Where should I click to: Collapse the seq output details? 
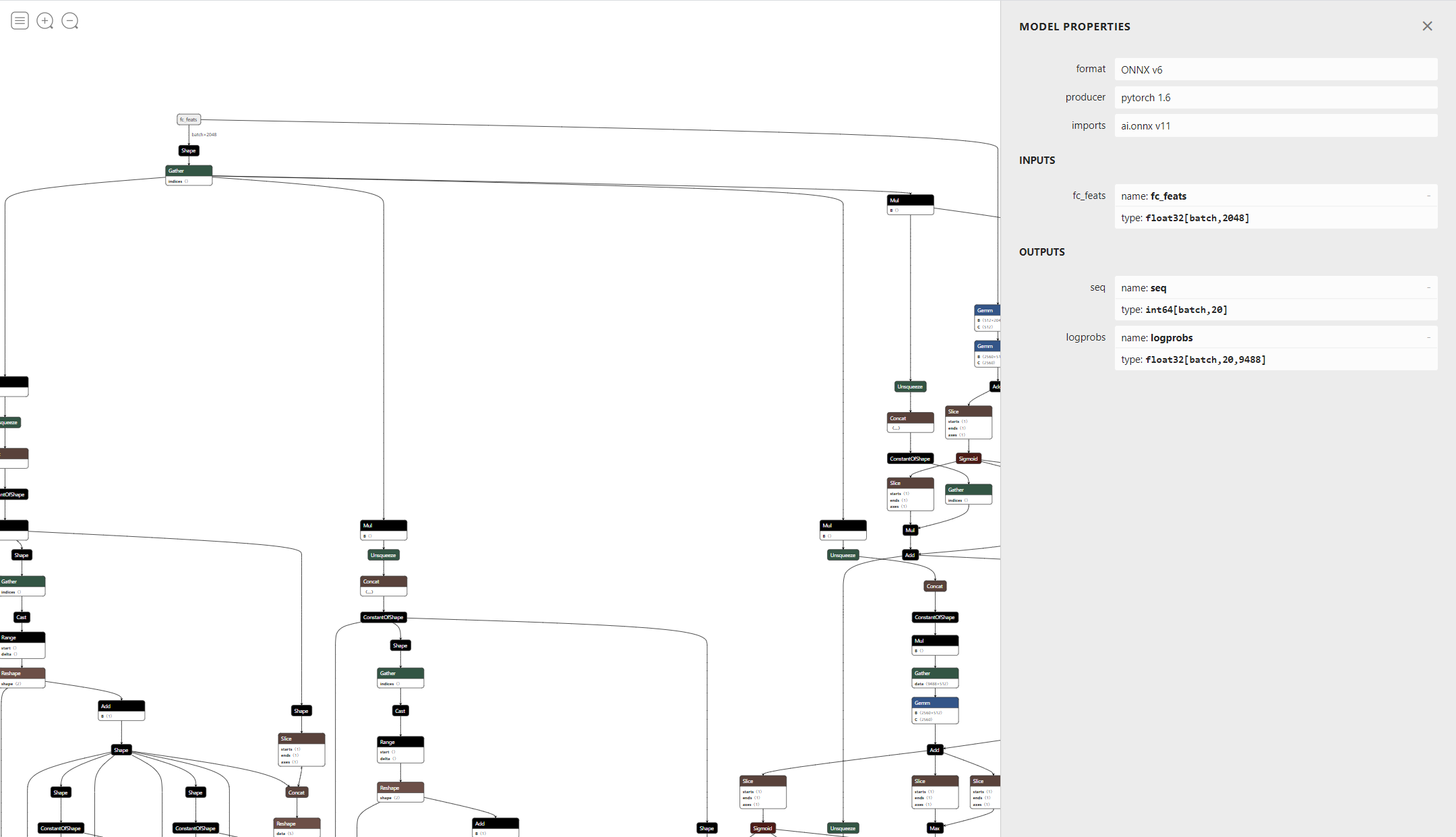pos(1428,287)
